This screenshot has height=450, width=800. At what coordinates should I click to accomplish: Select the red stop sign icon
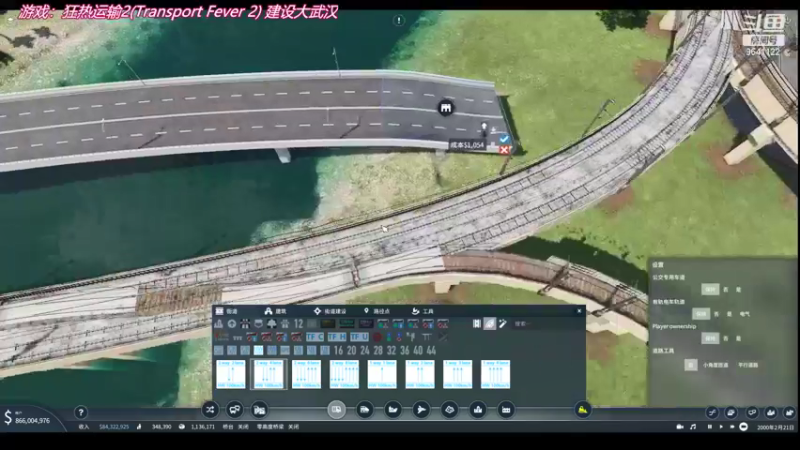click(x=377, y=337)
